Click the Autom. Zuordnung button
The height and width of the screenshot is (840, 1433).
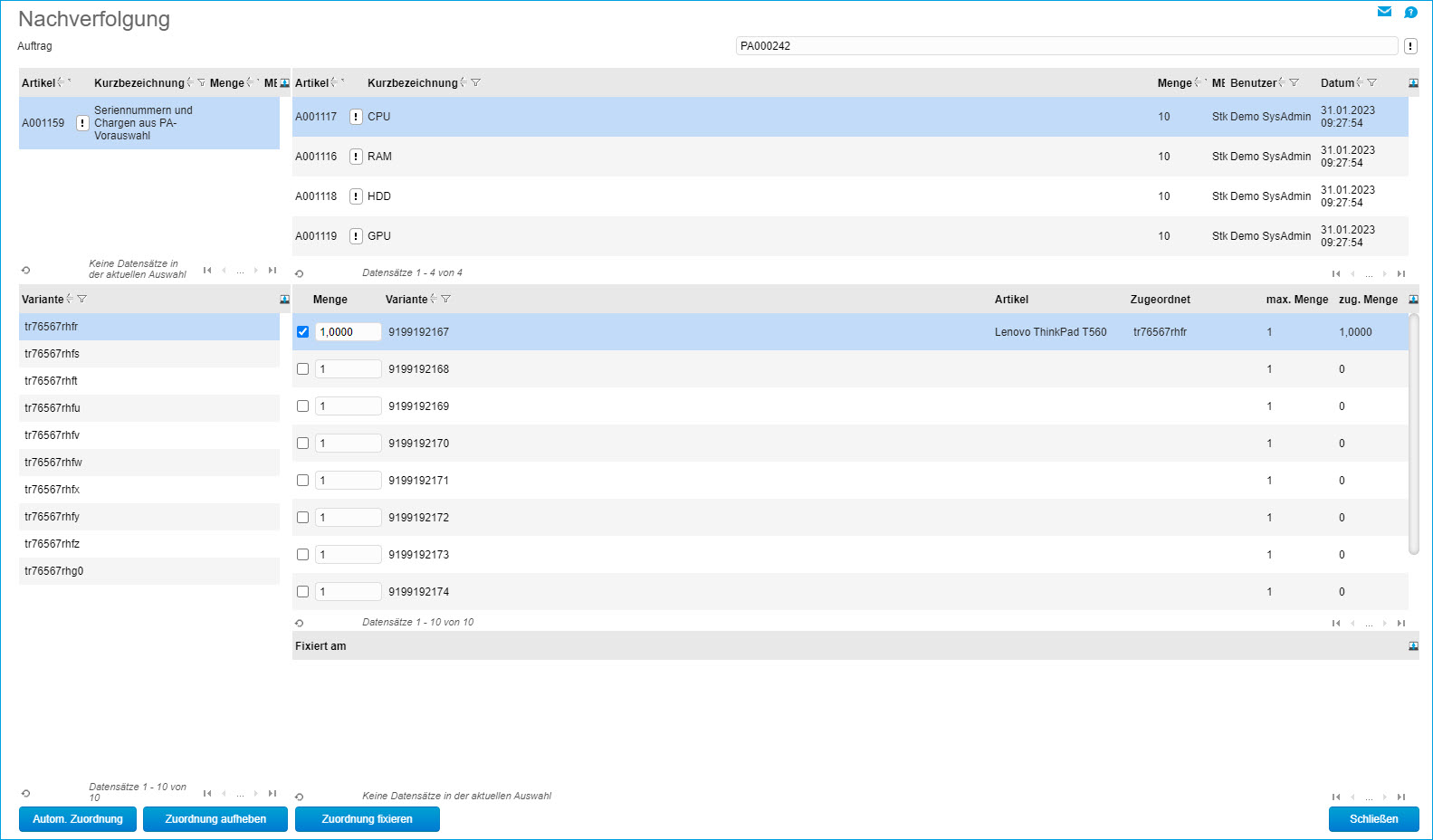click(x=78, y=819)
